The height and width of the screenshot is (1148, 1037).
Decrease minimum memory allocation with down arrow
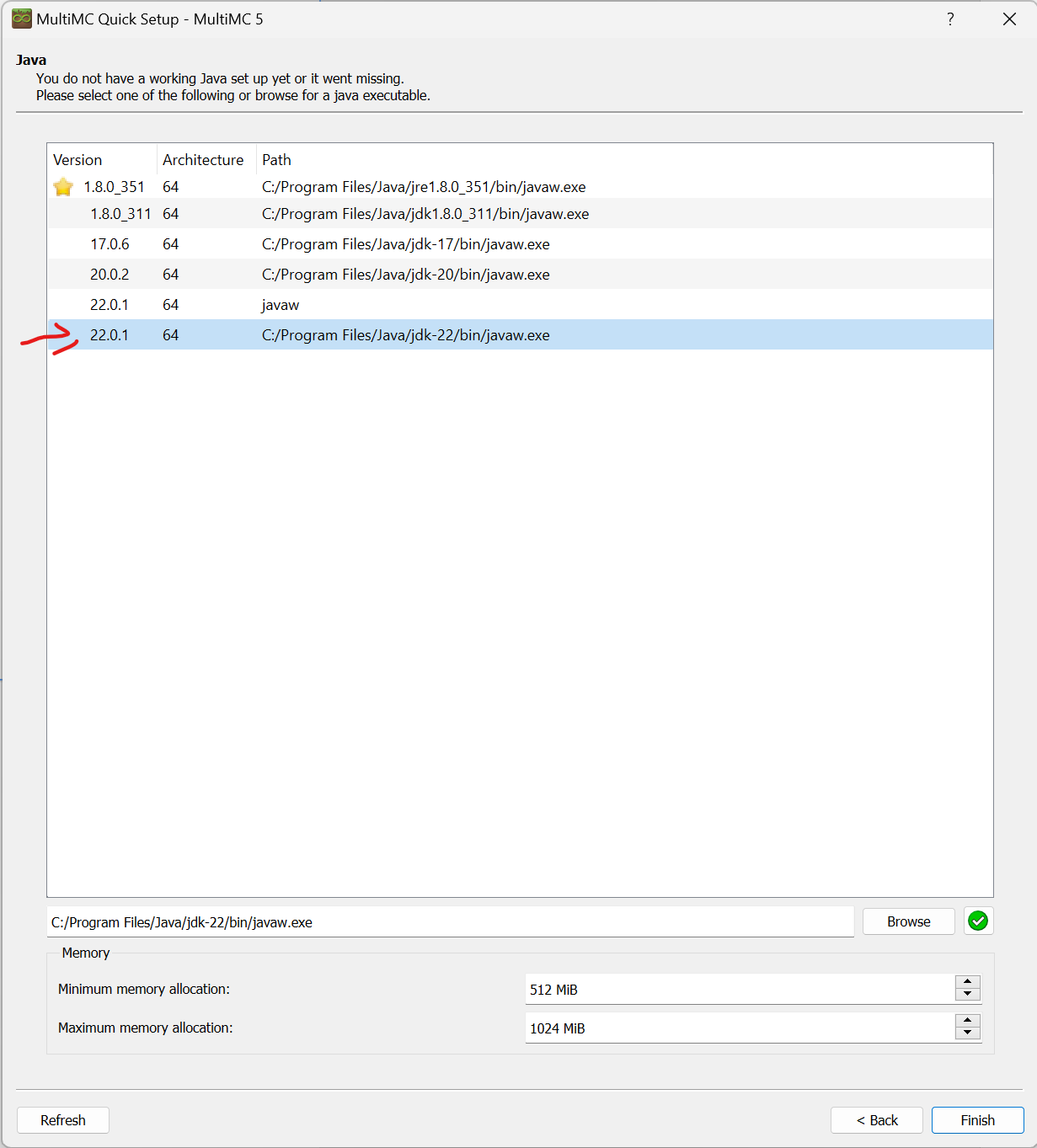[968, 994]
